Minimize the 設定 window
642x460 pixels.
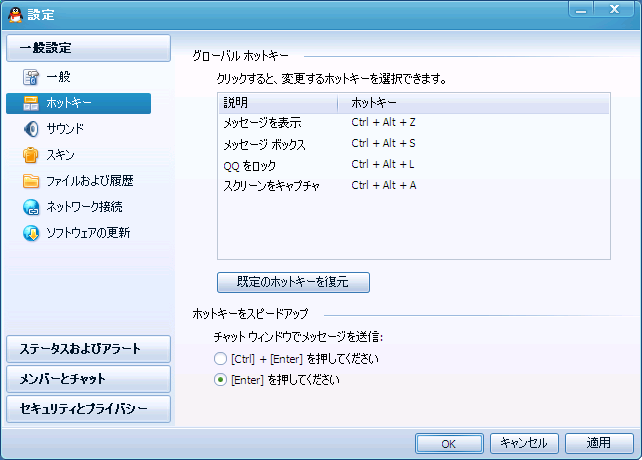pos(581,9)
